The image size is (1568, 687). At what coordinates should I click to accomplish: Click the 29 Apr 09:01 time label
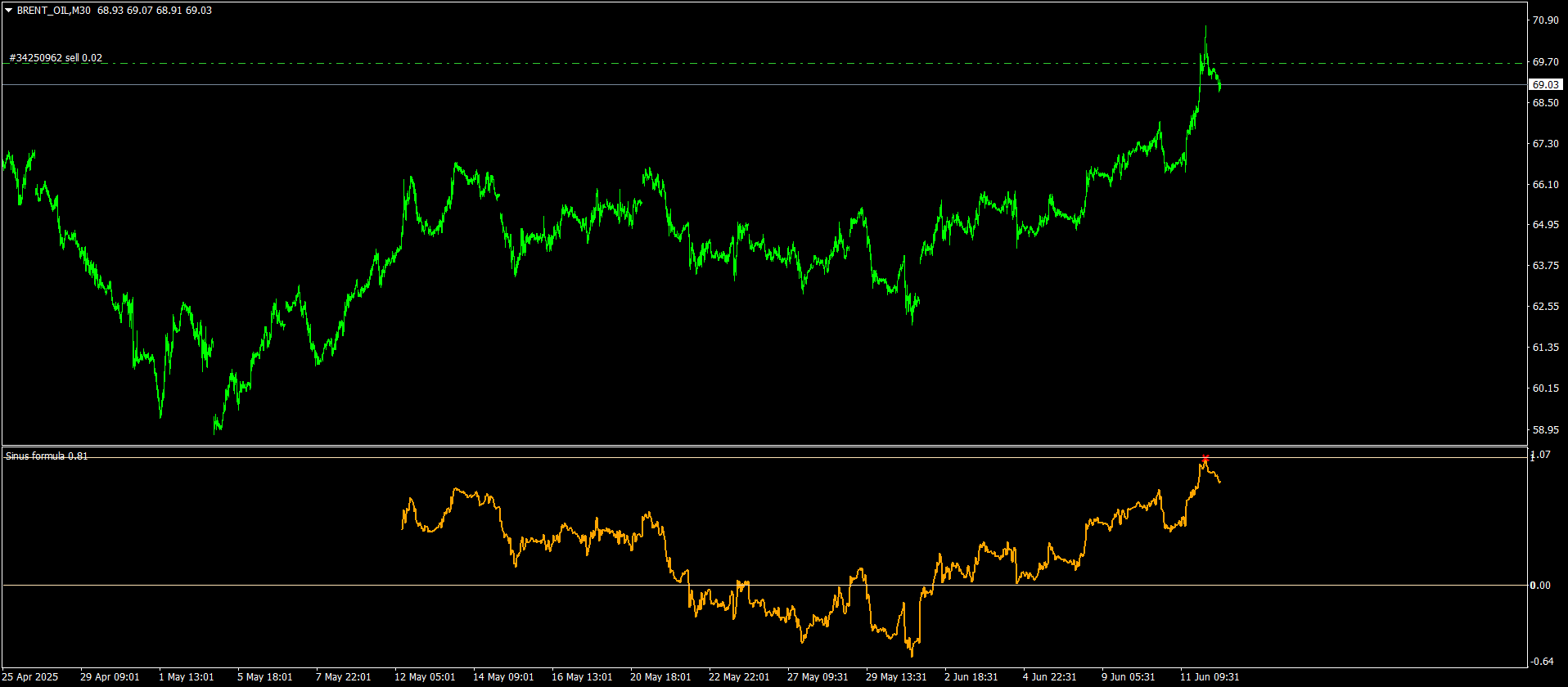coord(110,677)
